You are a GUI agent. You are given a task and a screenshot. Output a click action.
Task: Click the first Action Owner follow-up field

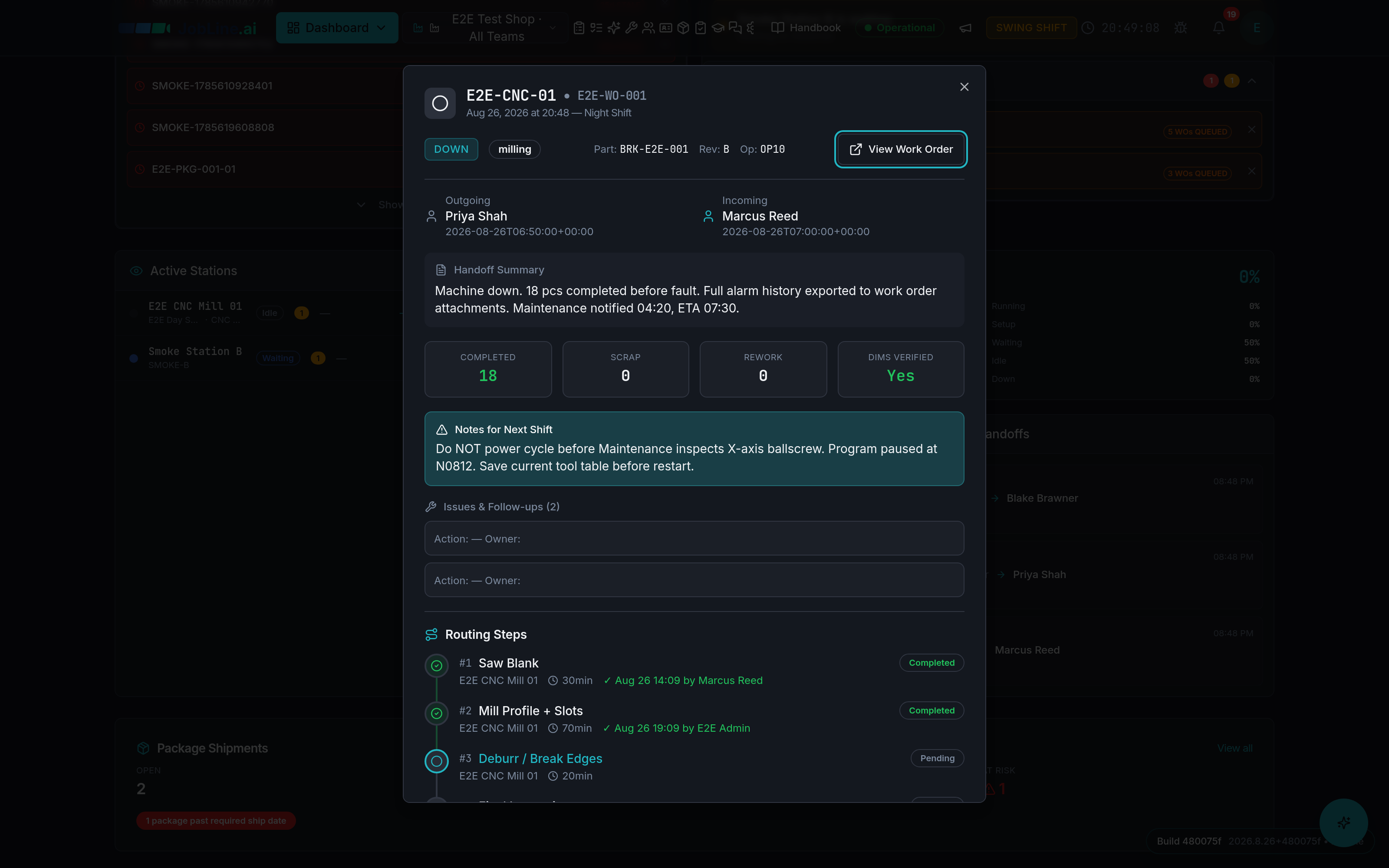[694, 539]
